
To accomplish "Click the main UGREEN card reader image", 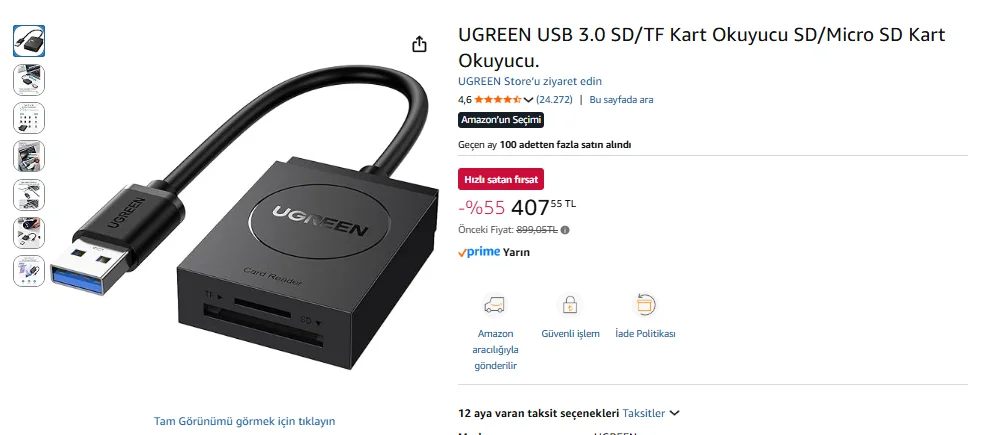I will [x=241, y=218].
